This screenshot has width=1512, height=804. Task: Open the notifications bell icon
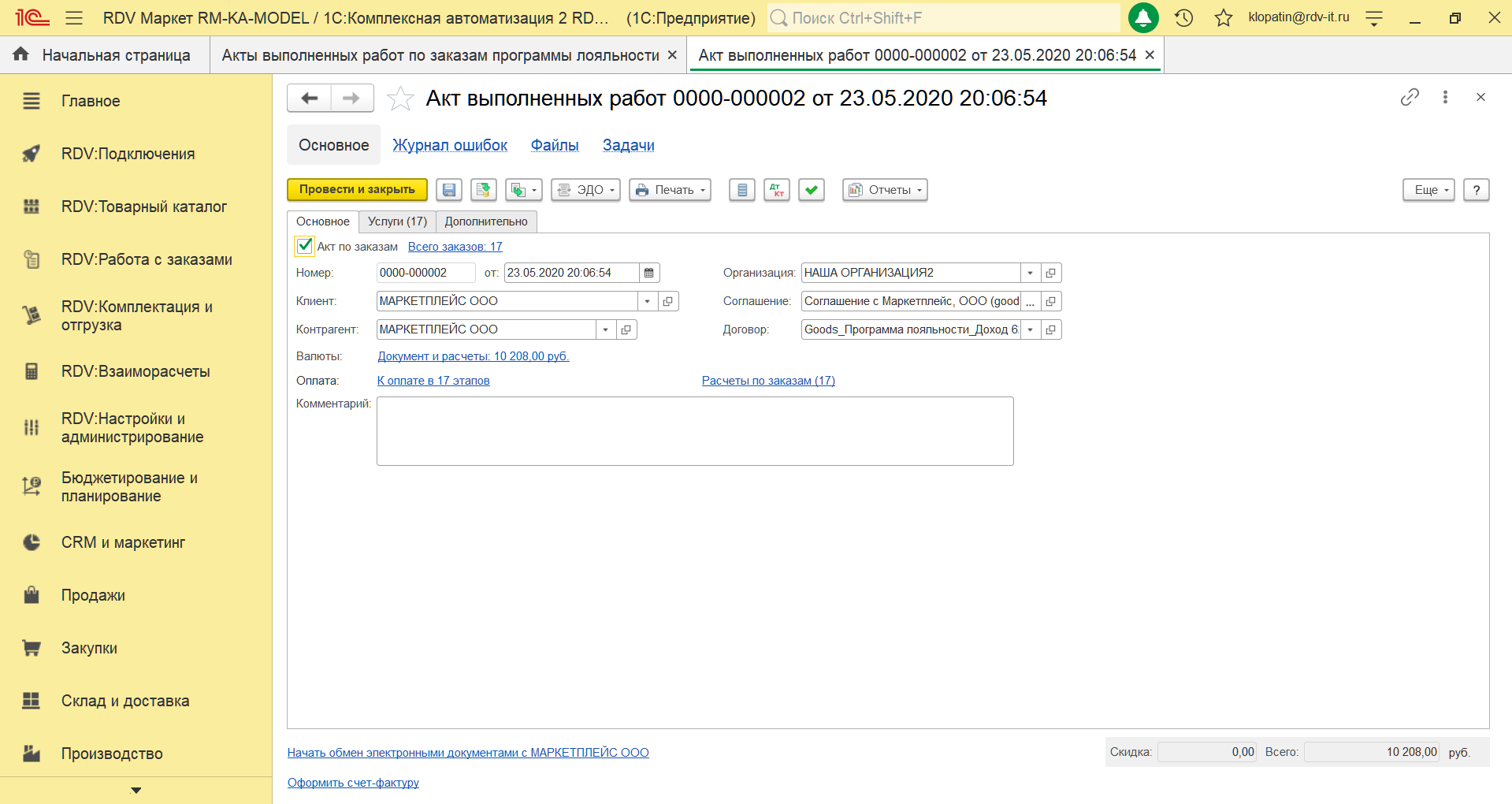point(1143,18)
